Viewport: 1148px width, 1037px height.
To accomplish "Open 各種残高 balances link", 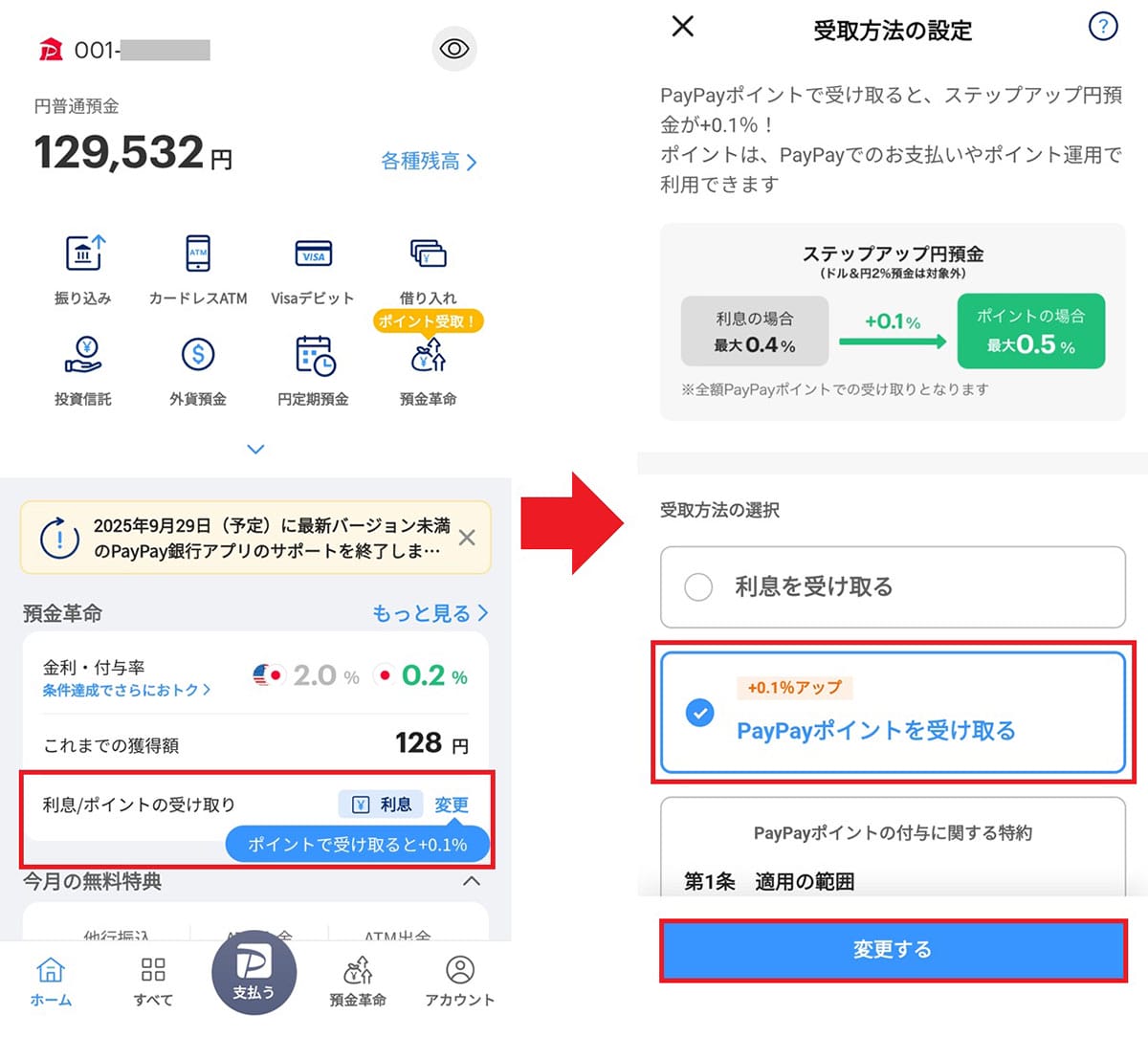I will pos(429,162).
